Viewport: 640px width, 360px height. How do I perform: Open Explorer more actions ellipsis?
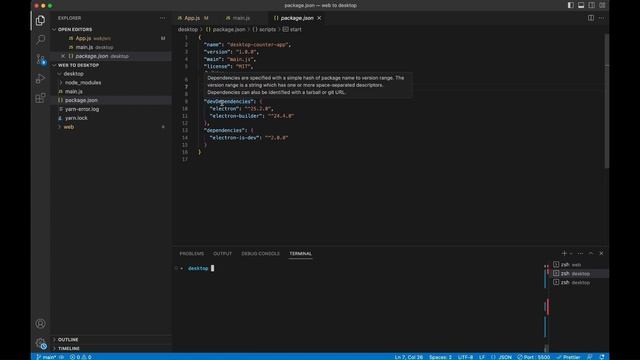click(163, 18)
